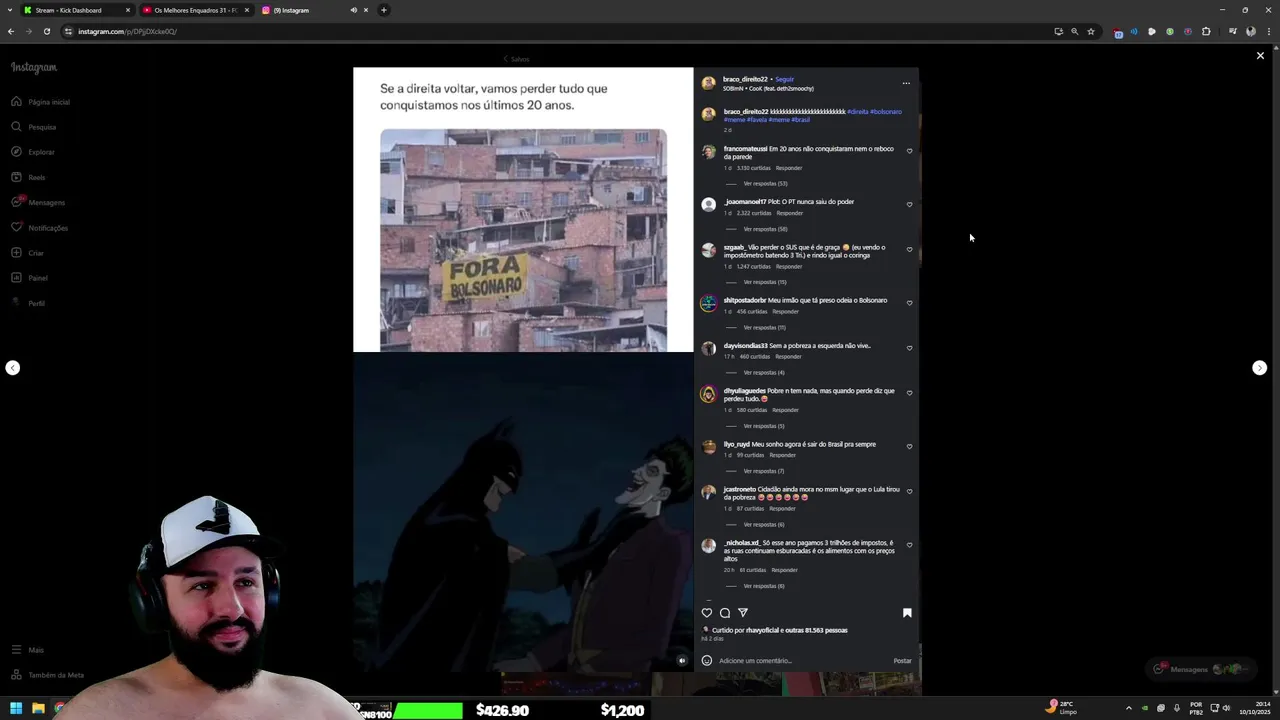Mute the video with the speaker icon
The image size is (1280, 720).
[682, 660]
